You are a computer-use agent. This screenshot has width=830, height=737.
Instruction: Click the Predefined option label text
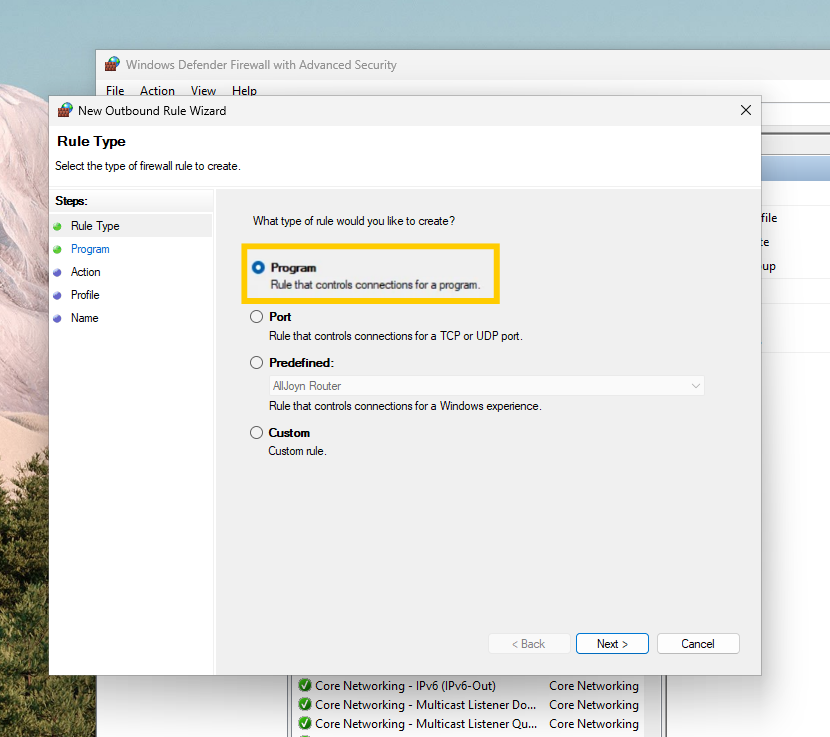[301, 363]
